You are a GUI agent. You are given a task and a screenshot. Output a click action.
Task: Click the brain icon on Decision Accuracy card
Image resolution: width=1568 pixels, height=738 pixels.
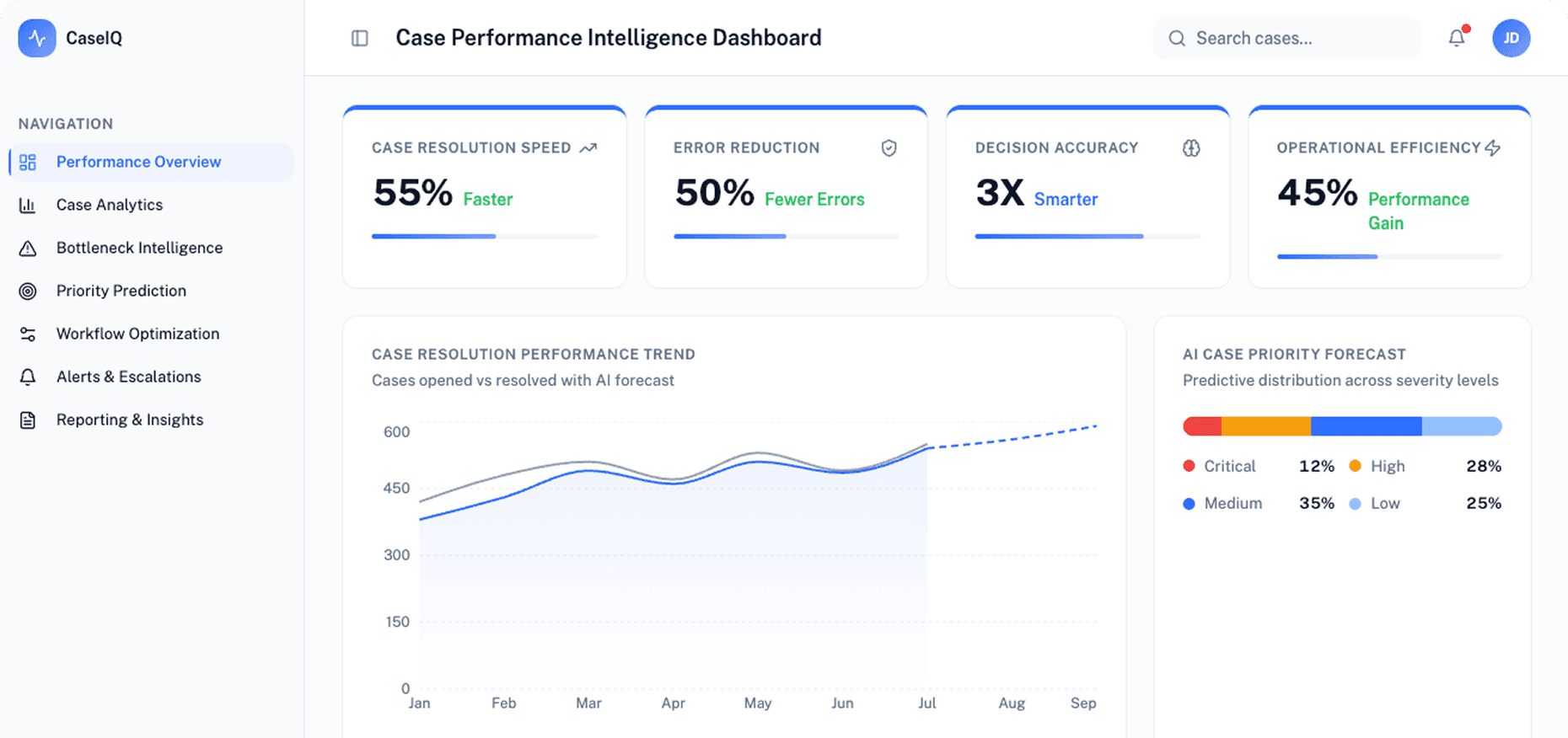pos(1191,148)
